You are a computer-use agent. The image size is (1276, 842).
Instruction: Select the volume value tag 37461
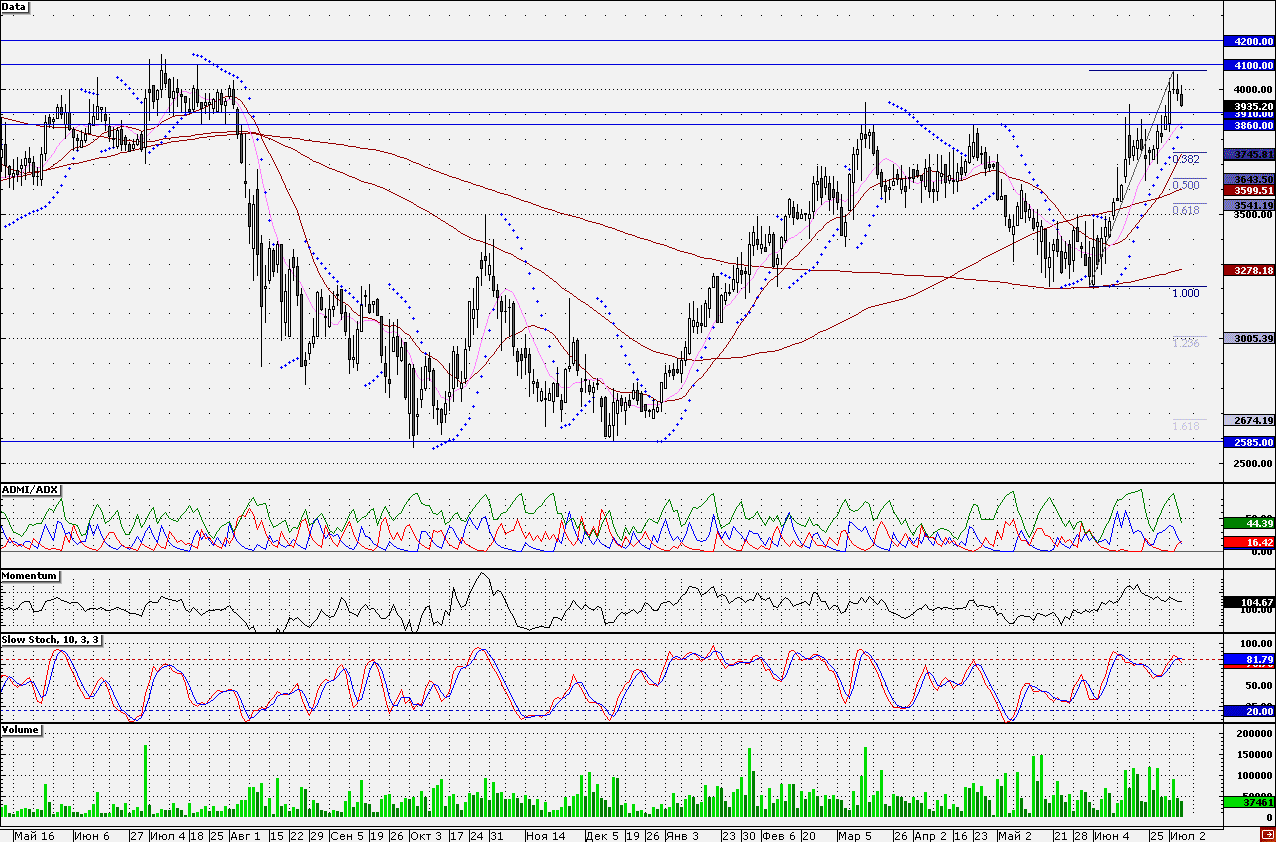[1250, 802]
